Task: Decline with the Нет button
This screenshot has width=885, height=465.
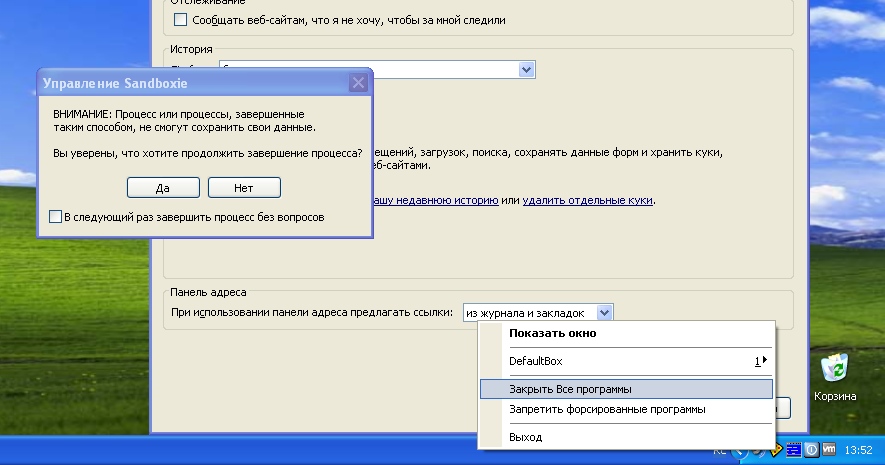Action: pos(244,188)
